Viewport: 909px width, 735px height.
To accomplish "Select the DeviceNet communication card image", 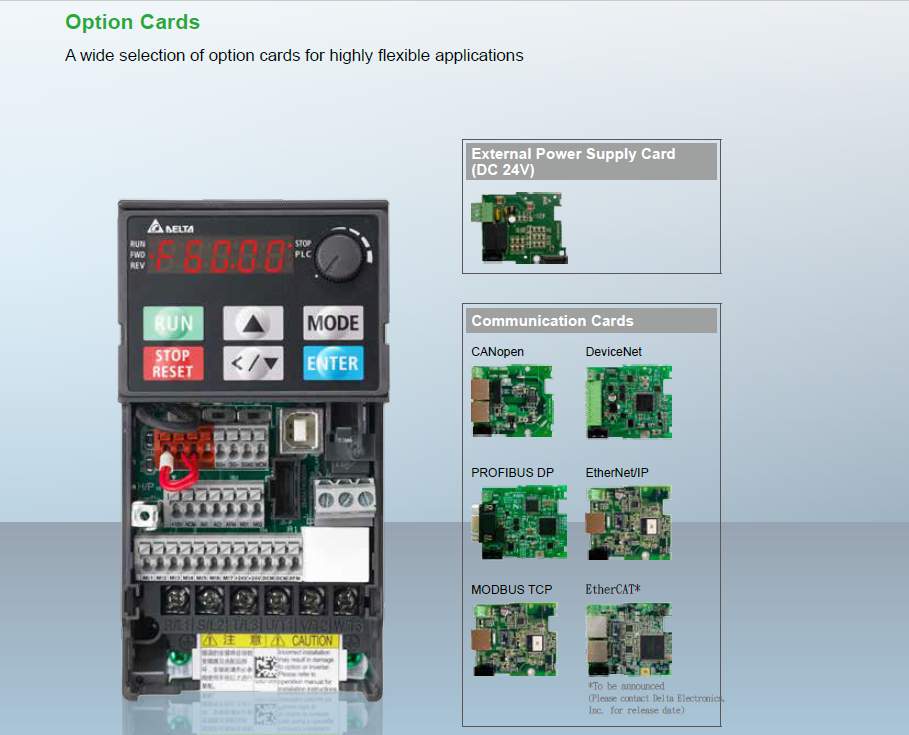I will pos(628,402).
